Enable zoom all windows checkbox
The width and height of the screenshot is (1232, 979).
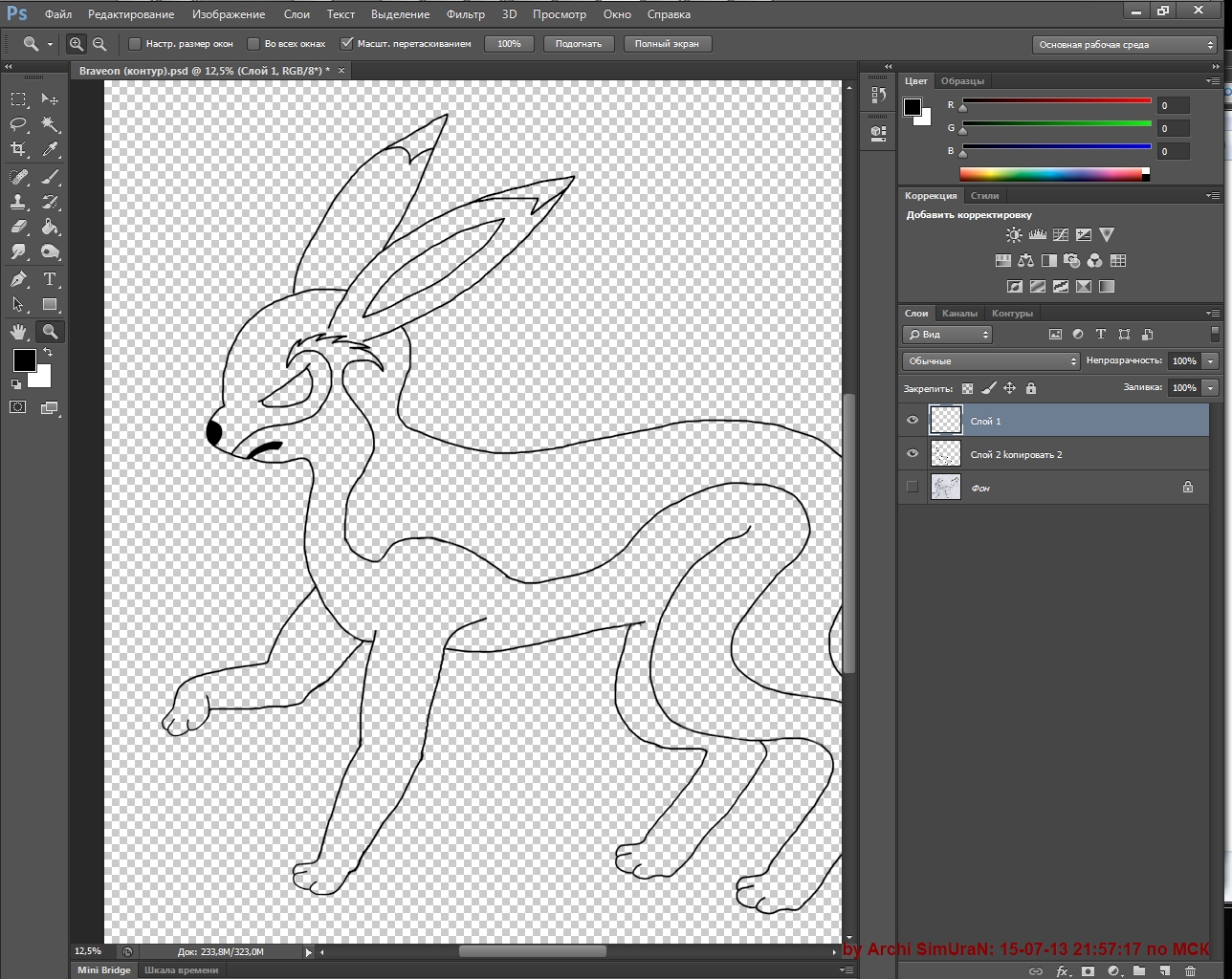pos(253,44)
